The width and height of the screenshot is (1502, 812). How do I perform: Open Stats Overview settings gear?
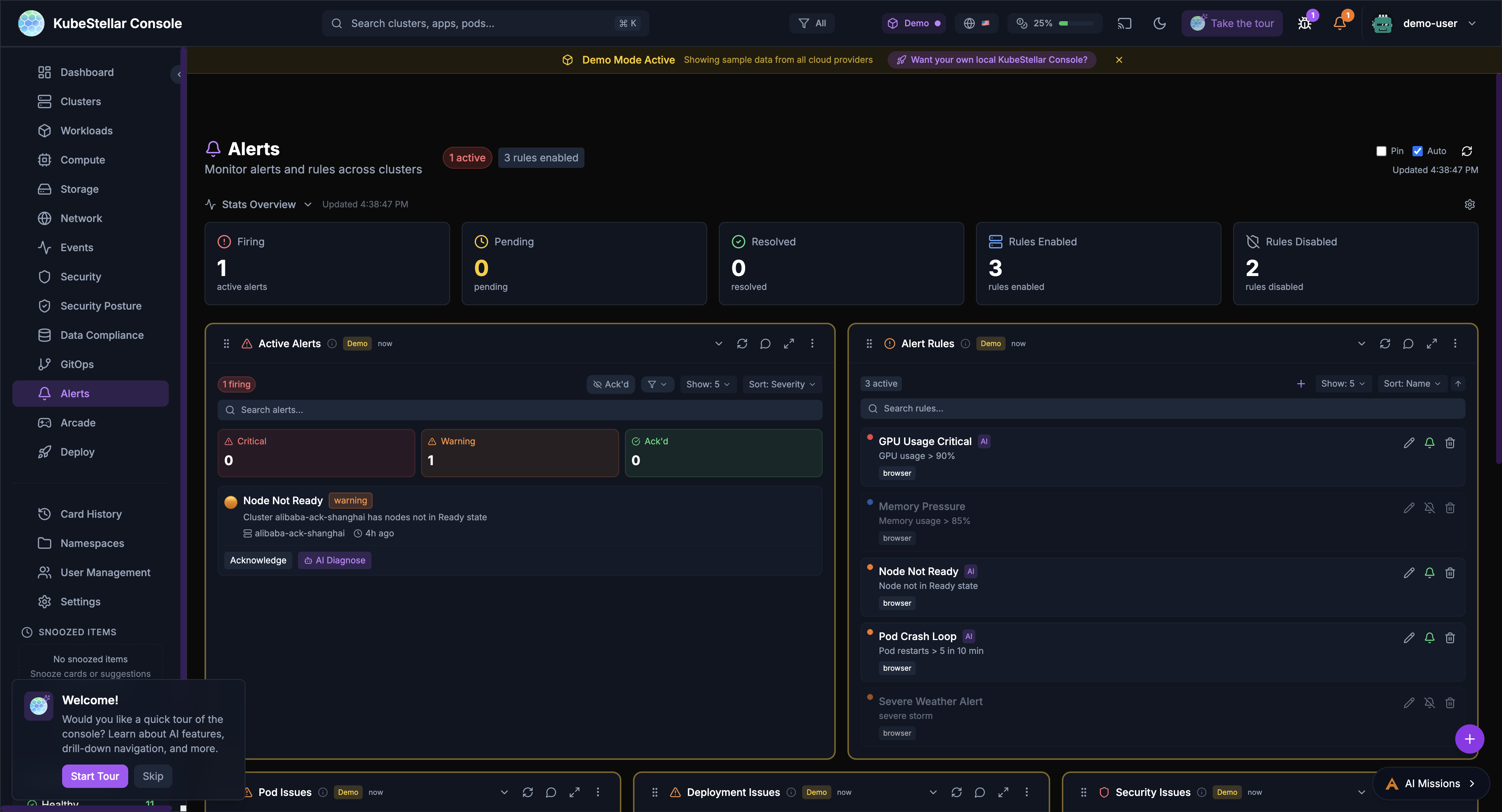[1469, 204]
